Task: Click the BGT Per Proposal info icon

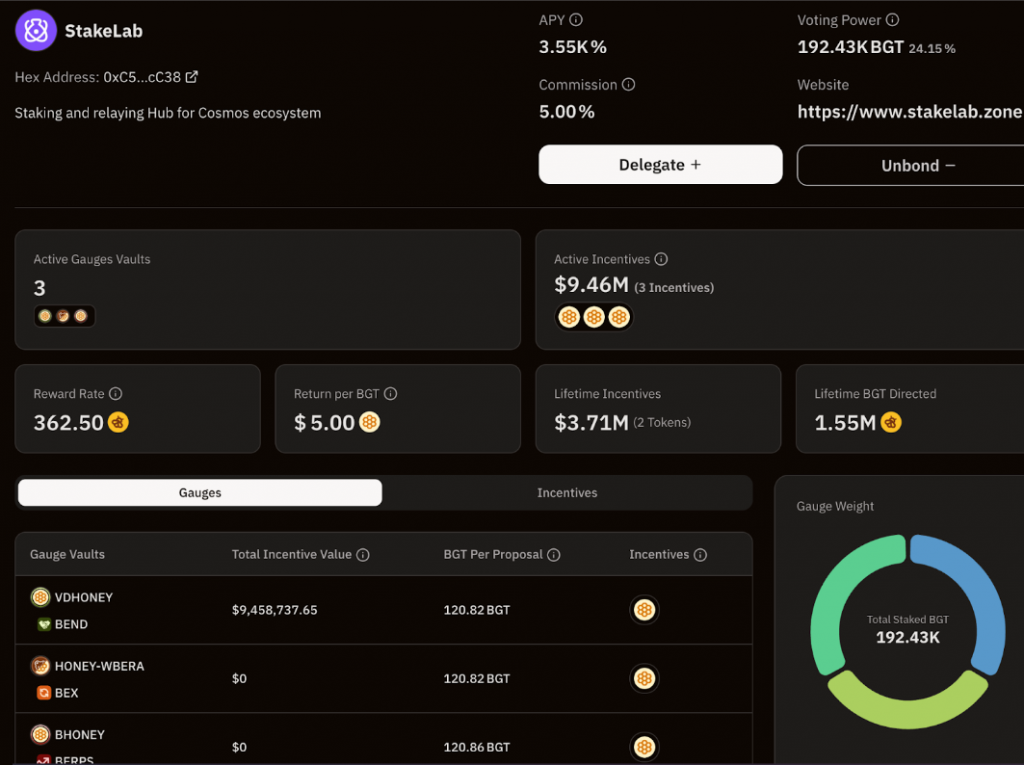Action: [553, 555]
